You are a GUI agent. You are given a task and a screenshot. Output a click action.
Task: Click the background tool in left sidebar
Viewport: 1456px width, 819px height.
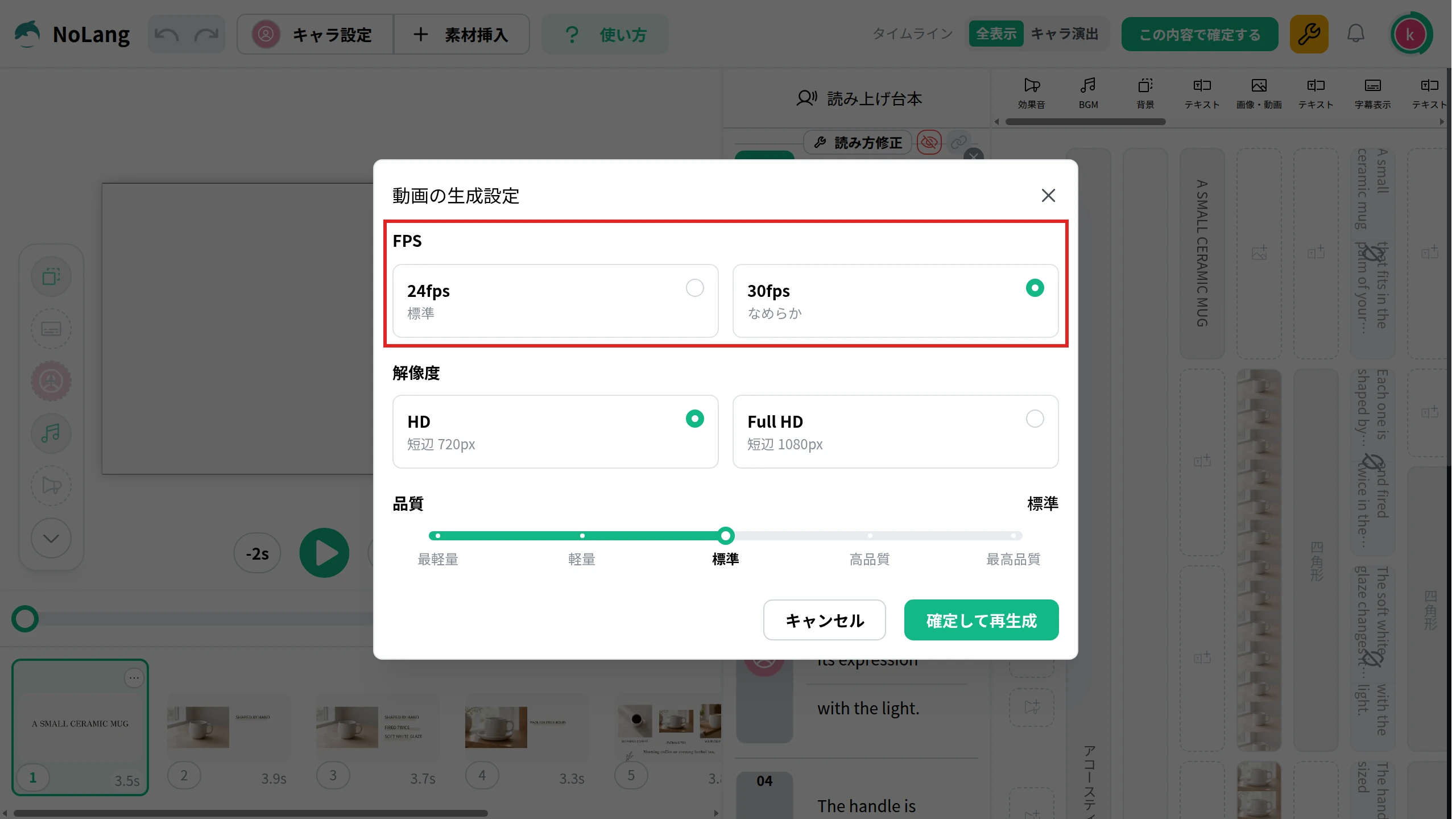click(x=51, y=277)
